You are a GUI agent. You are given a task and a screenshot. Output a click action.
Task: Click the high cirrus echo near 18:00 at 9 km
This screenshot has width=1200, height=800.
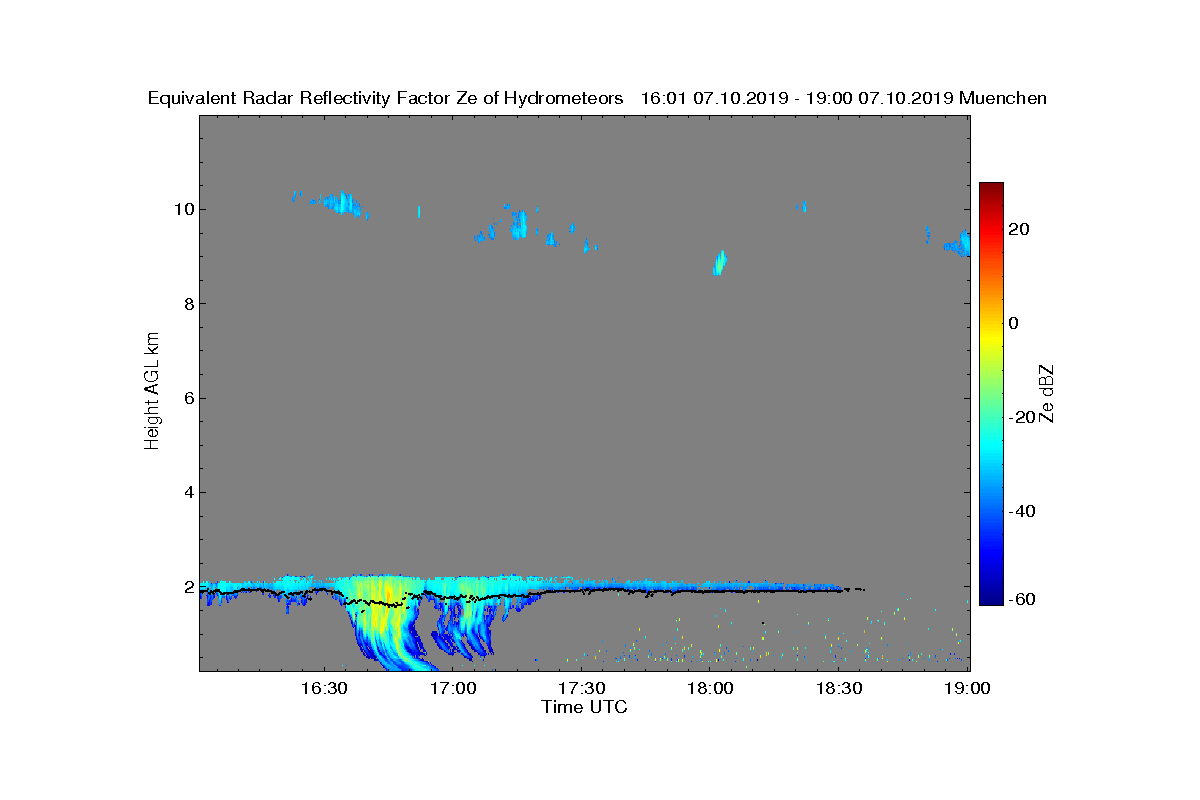pyautogui.click(x=719, y=262)
